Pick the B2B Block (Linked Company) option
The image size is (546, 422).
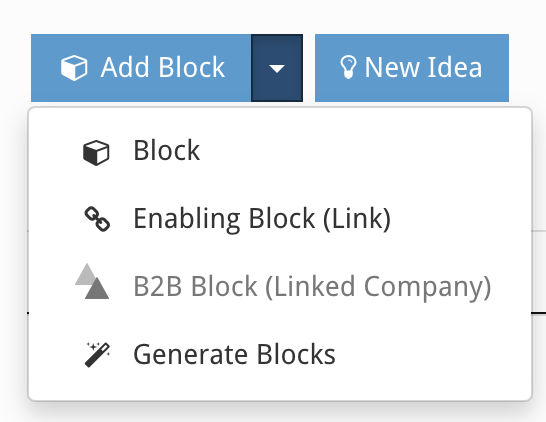[280, 287]
